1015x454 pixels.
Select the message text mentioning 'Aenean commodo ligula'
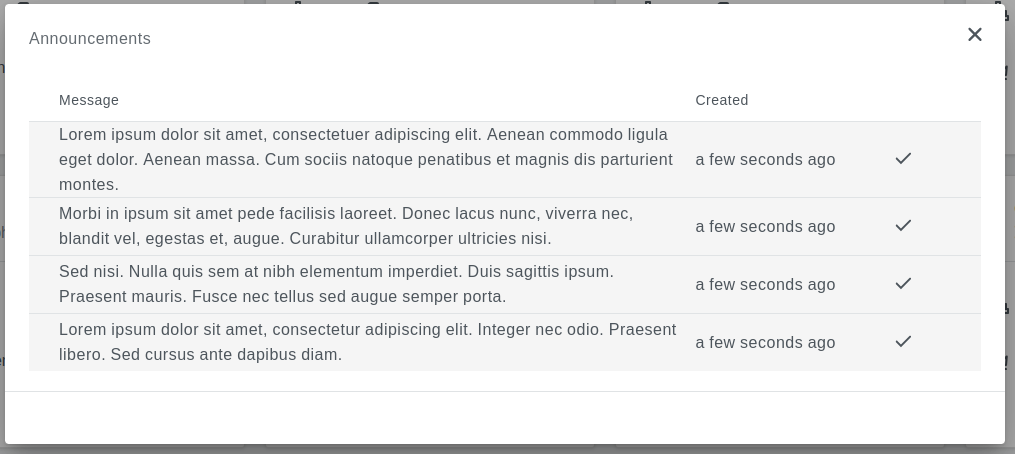365,159
